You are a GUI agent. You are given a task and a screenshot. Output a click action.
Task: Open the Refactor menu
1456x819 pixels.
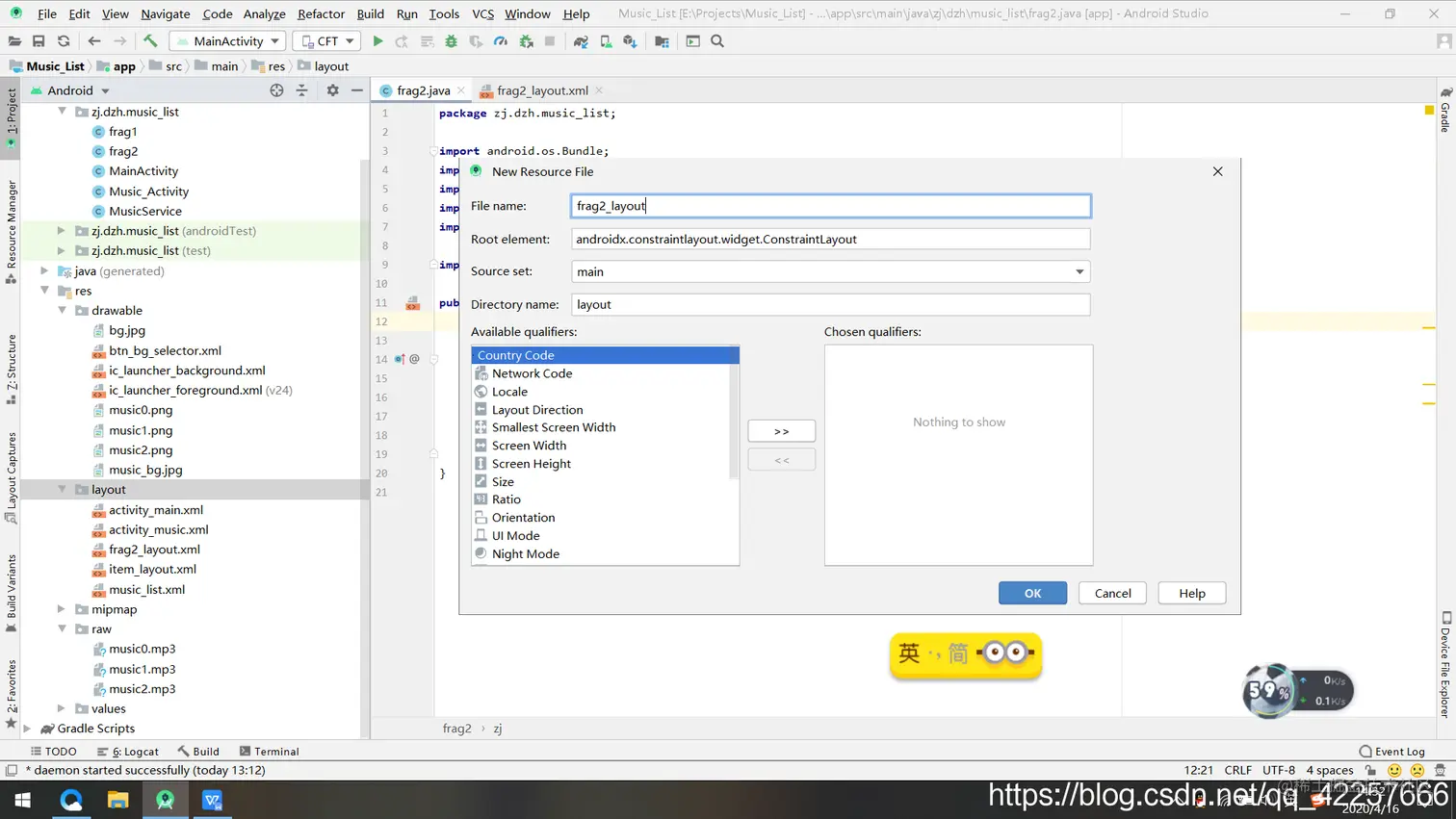pos(321,13)
